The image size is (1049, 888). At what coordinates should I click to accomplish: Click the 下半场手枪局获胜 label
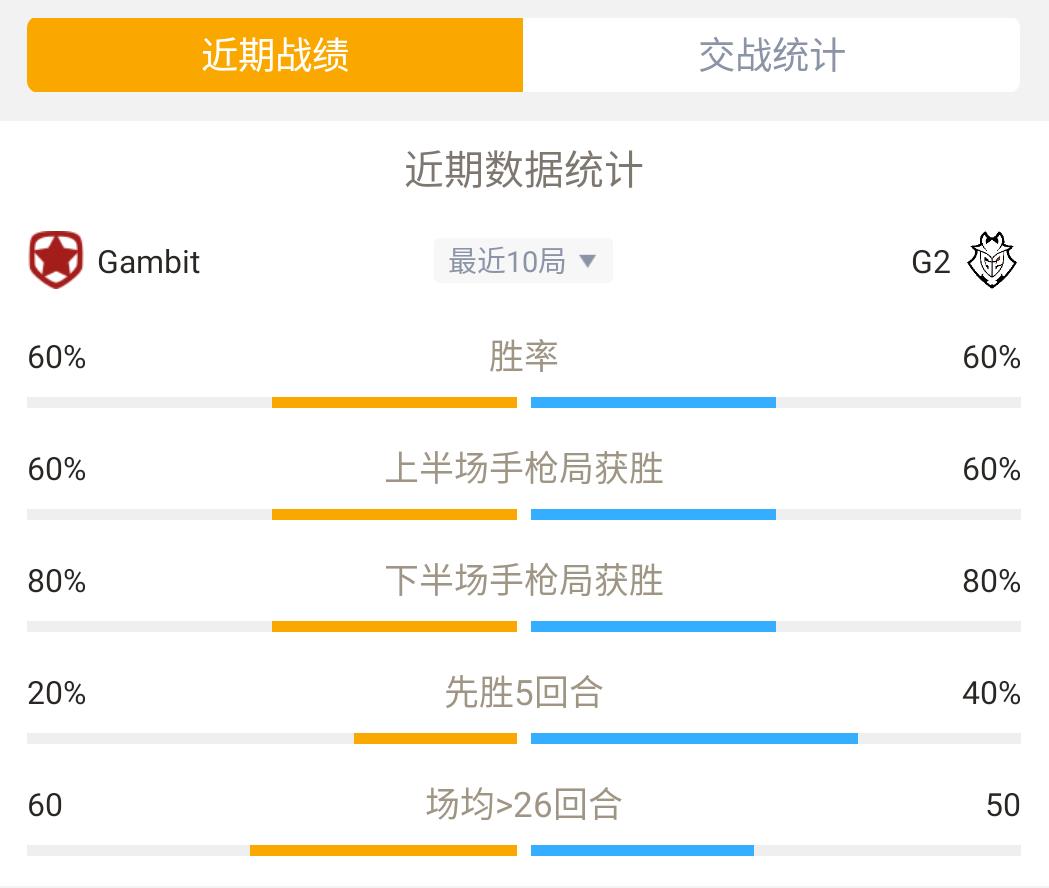(x=524, y=580)
